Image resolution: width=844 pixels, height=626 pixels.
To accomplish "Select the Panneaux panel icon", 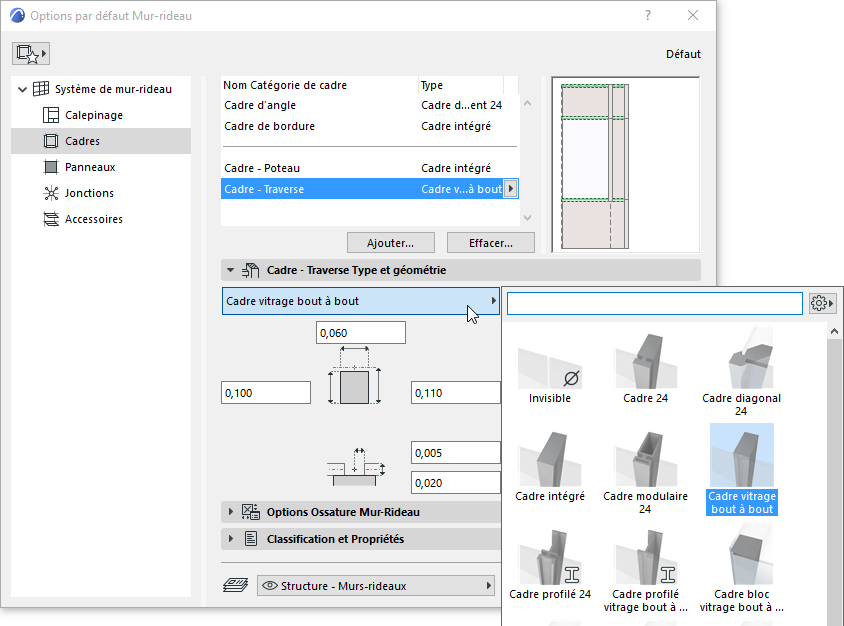I will tap(52, 167).
